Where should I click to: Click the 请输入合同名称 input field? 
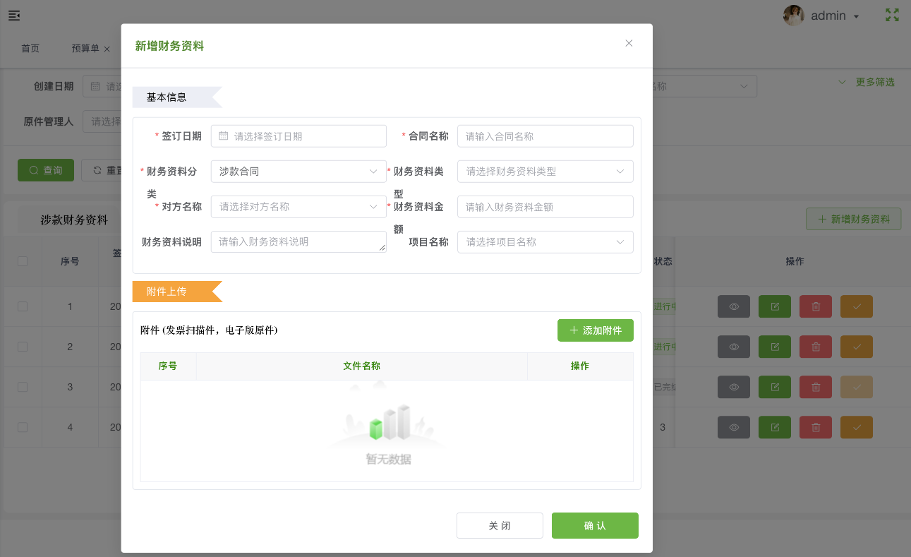point(545,136)
